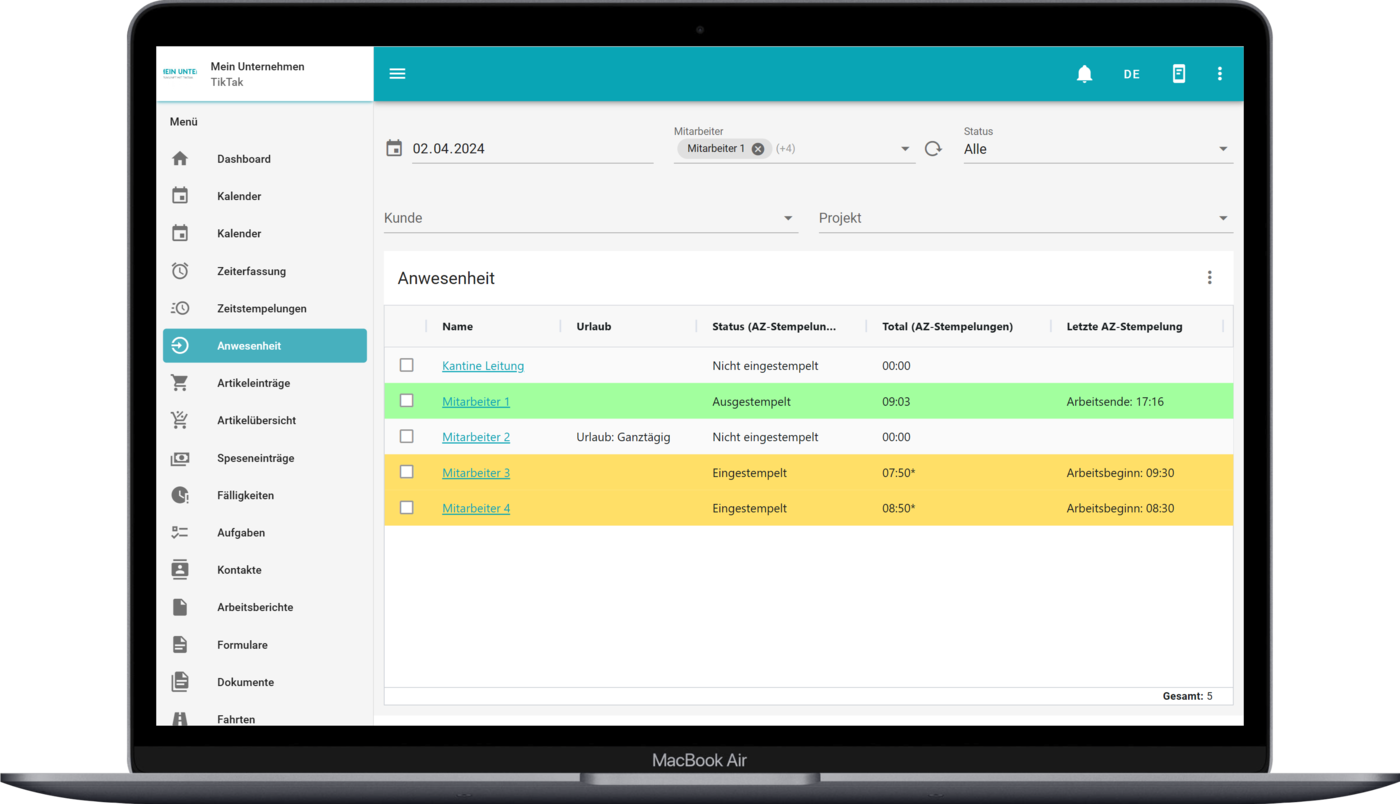Check the box for Mitarbeiter 4
1400x804 pixels.
pos(407,508)
